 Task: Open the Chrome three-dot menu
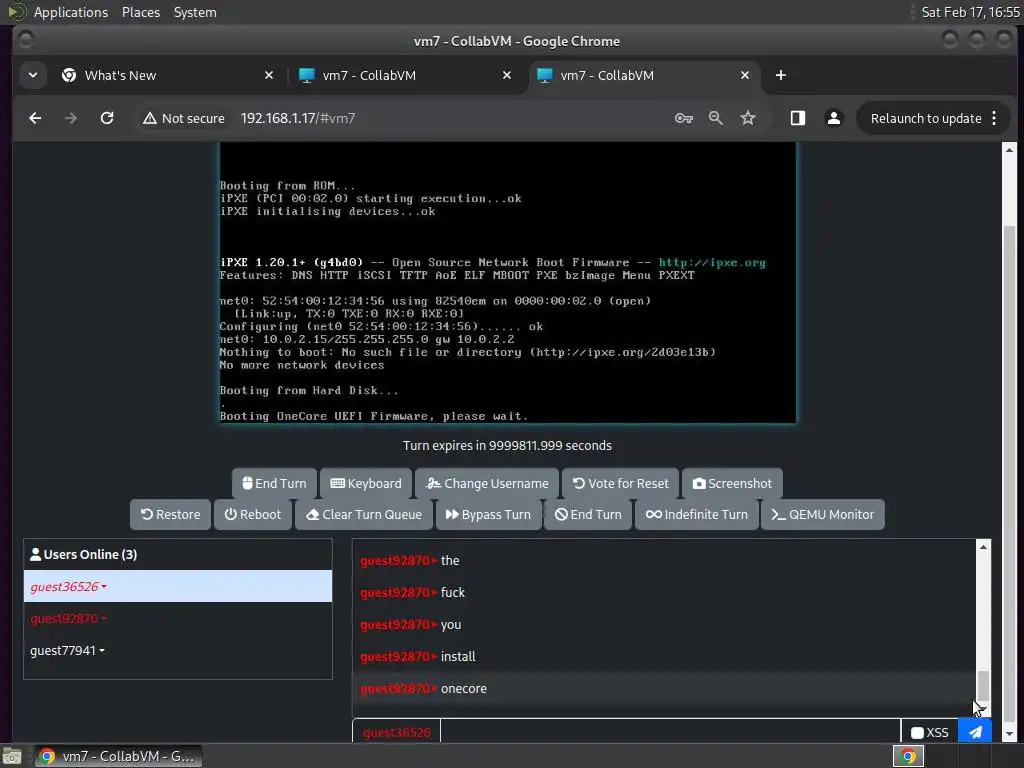(x=994, y=118)
